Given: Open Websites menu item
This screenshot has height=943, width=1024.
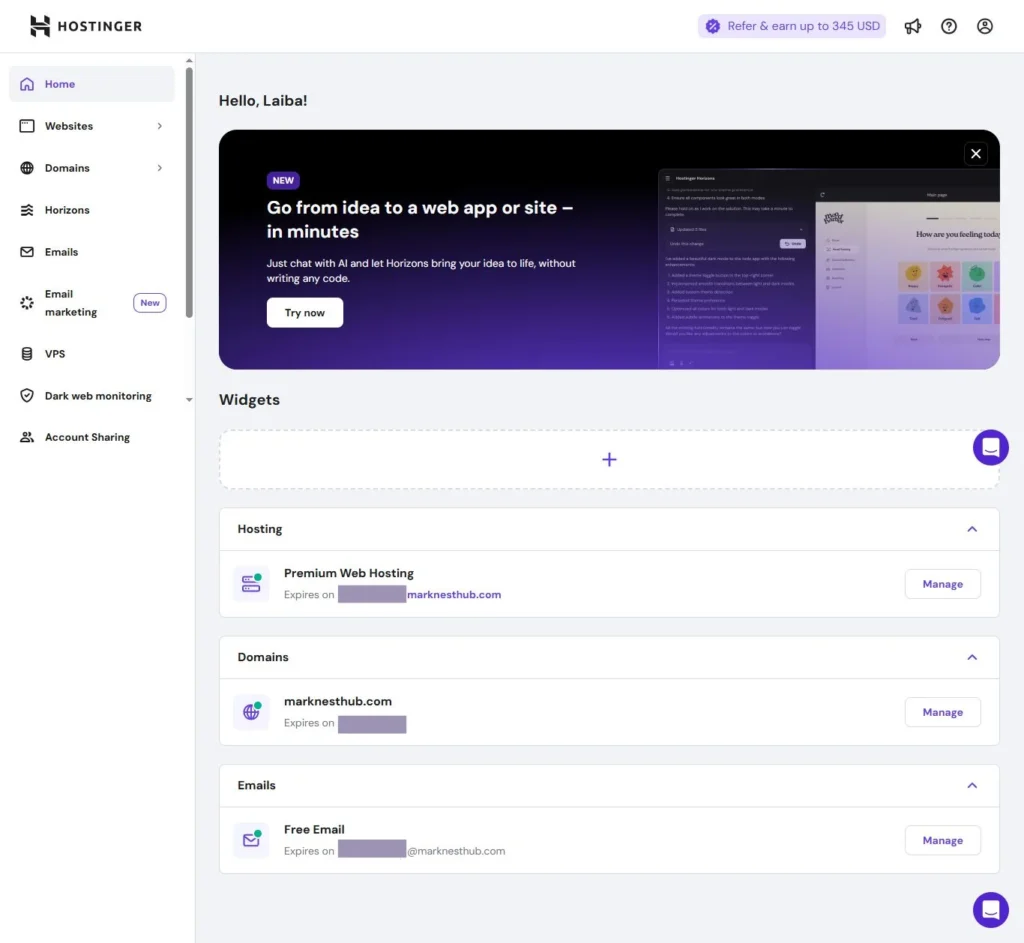Looking at the screenshot, I should (x=91, y=126).
